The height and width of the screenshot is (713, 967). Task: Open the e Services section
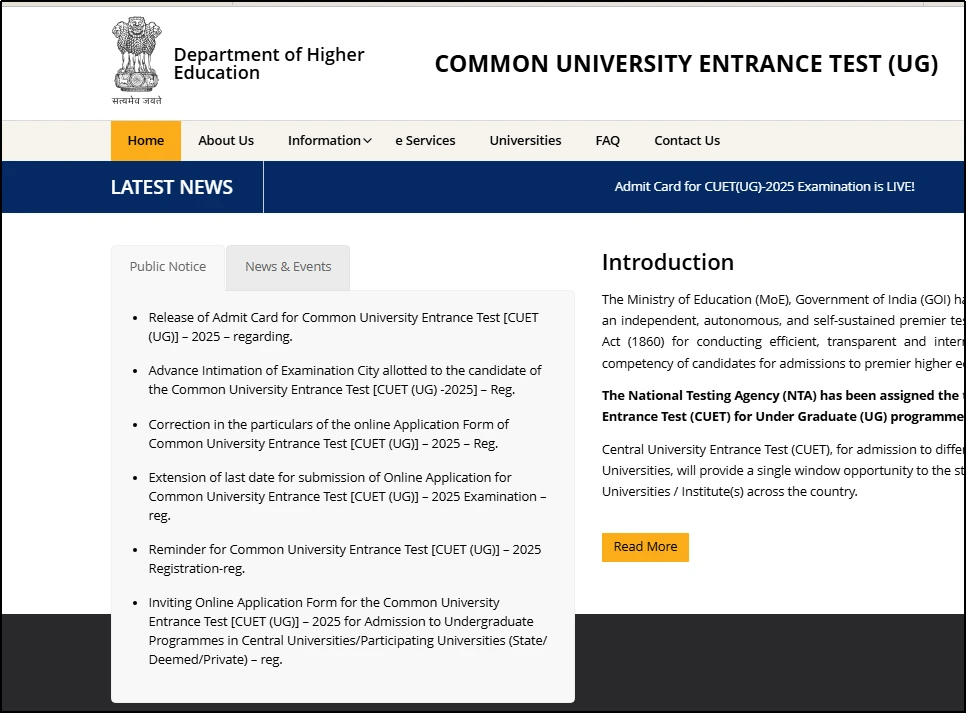[x=425, y=140]
